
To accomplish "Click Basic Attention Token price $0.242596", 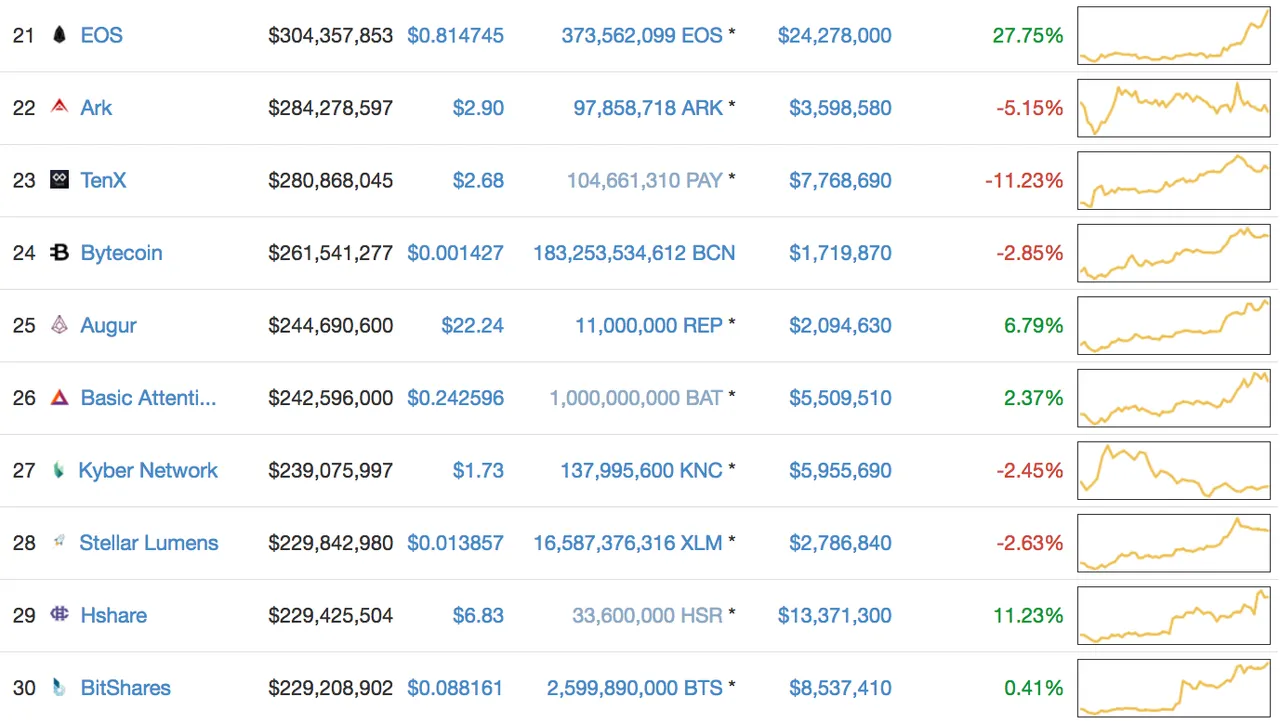I will tap(456, 398).
